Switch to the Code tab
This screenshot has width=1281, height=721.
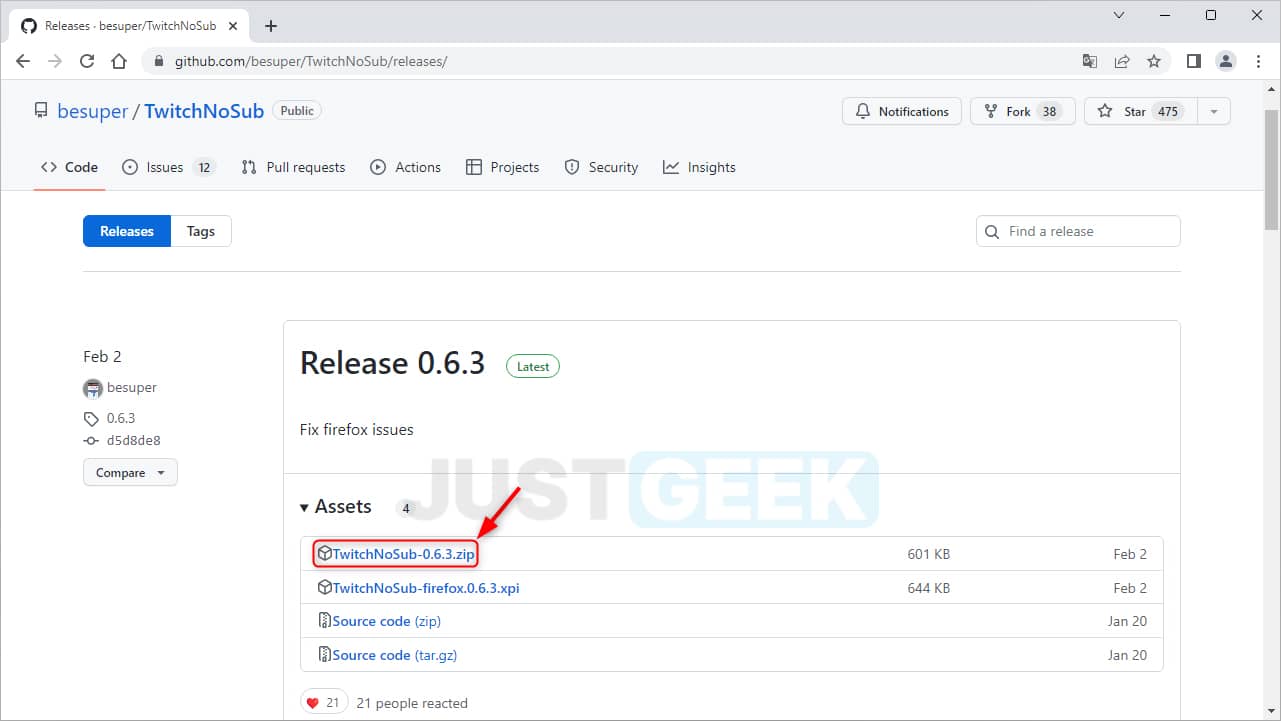(69, 167)
